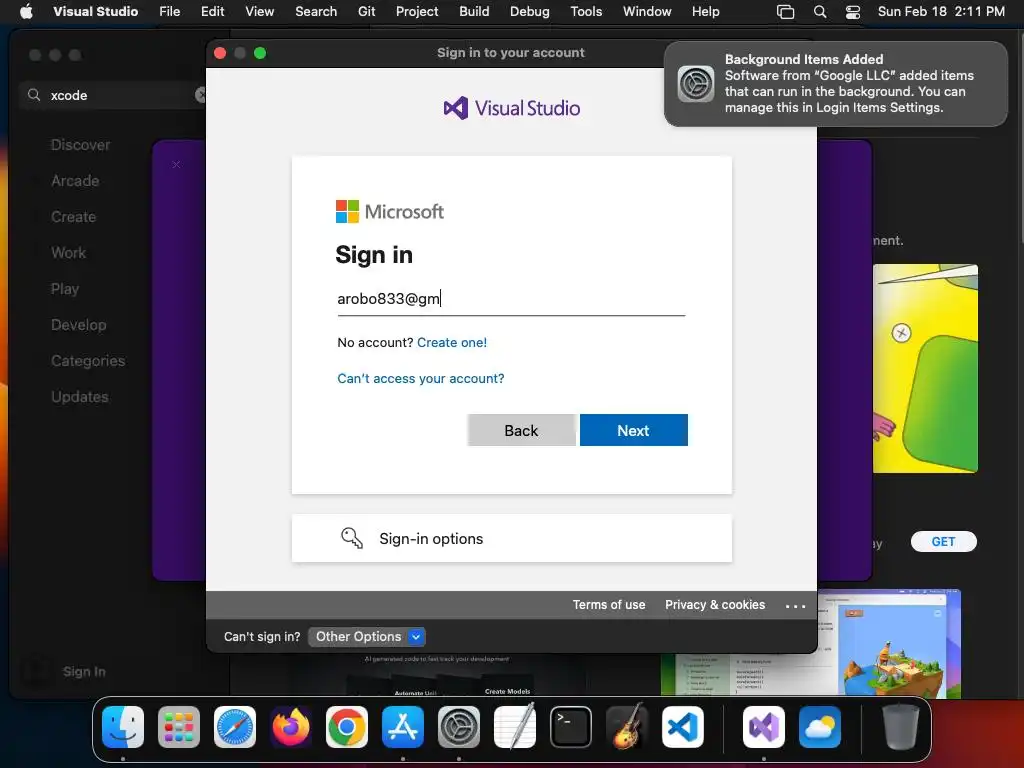This screenshot has height=768, width=1024.
Task: Open Privacy & cookies link
Action: click(714, 605)
